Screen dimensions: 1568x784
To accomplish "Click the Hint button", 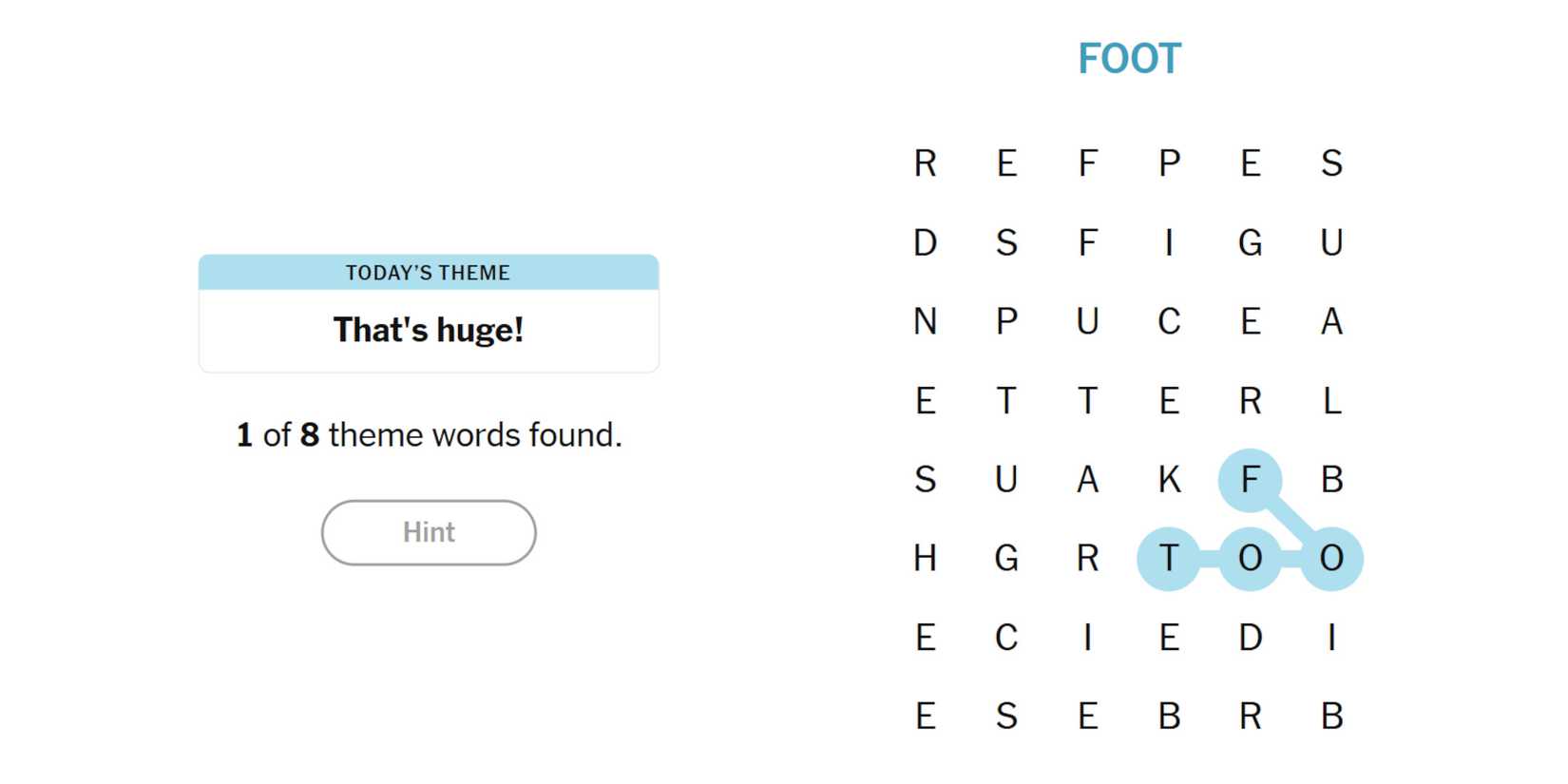I will click(x=429, y=532).
